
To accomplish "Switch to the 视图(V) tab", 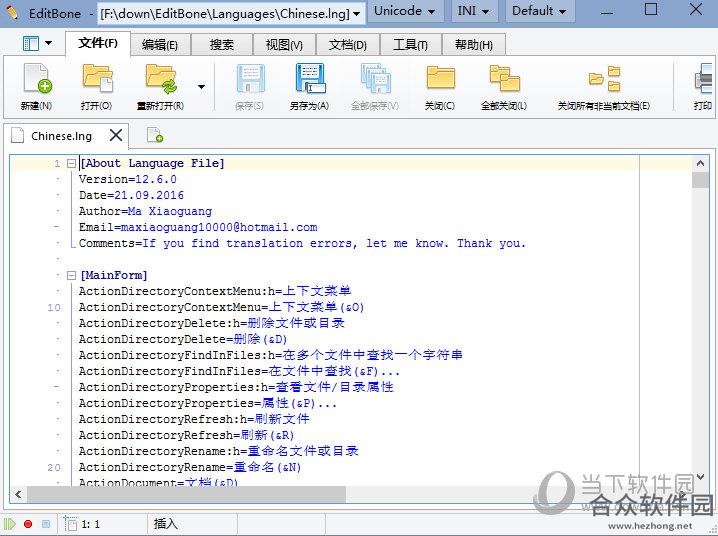I will click(x=284, y=45).
